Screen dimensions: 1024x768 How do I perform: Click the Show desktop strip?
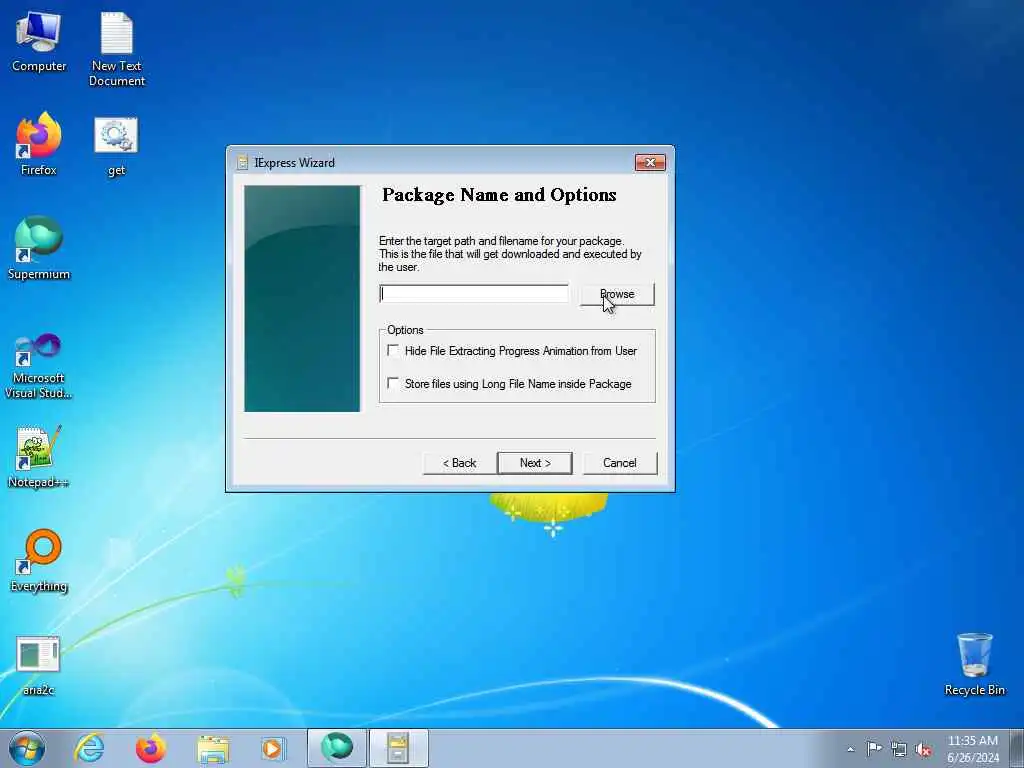click(x=1017, y=748)
